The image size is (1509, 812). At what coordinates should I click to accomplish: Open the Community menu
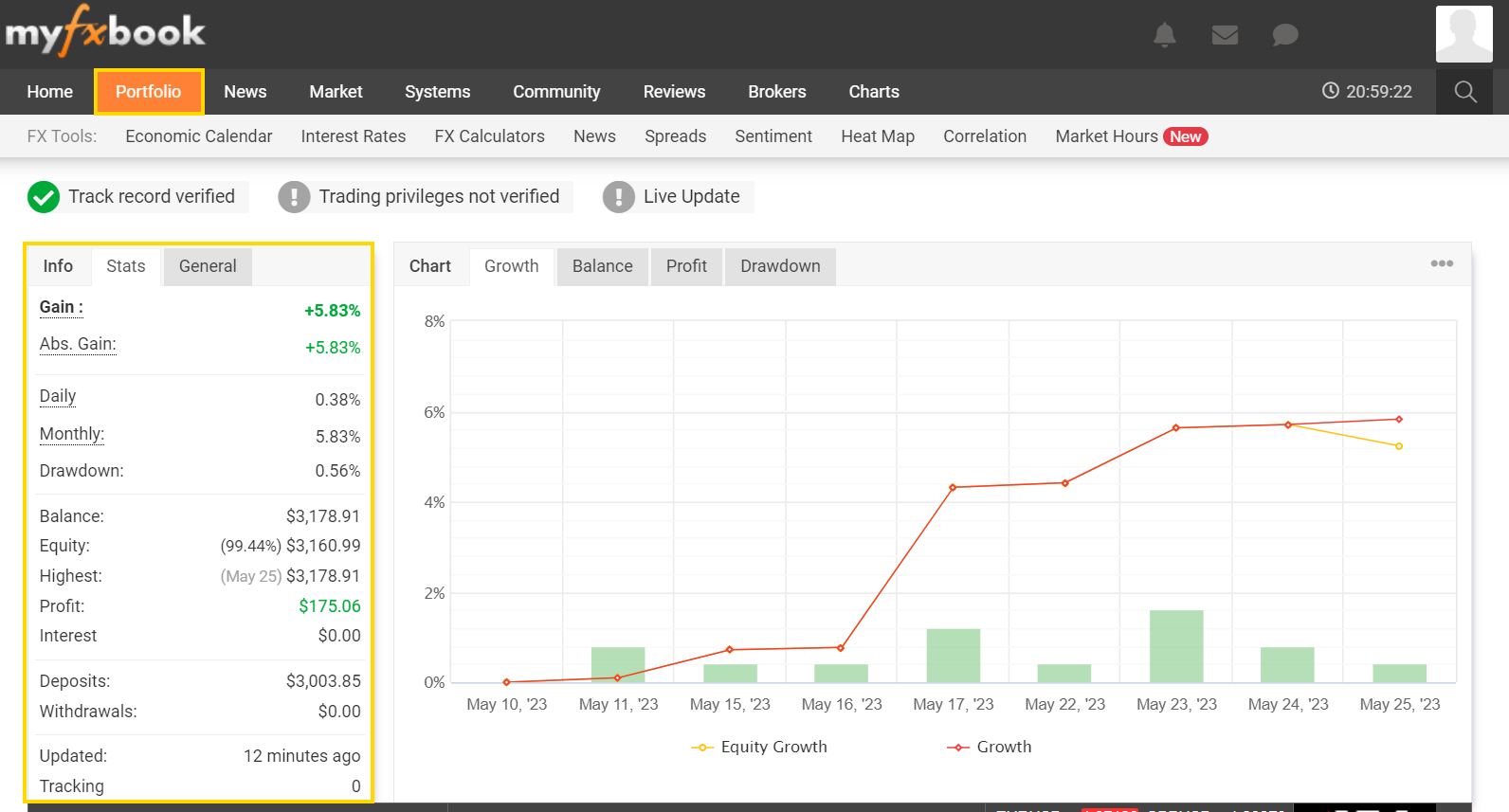556,92
